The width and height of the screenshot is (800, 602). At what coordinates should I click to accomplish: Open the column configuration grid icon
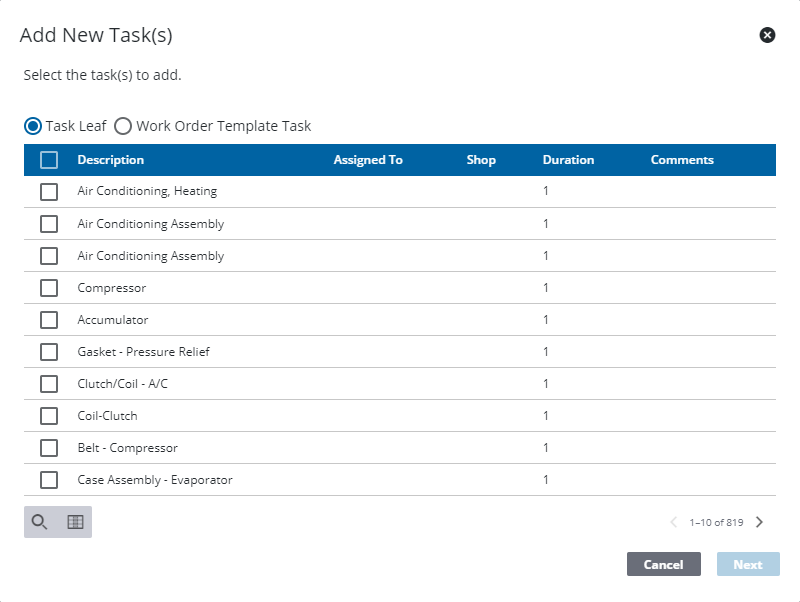(x=75, y=521)
